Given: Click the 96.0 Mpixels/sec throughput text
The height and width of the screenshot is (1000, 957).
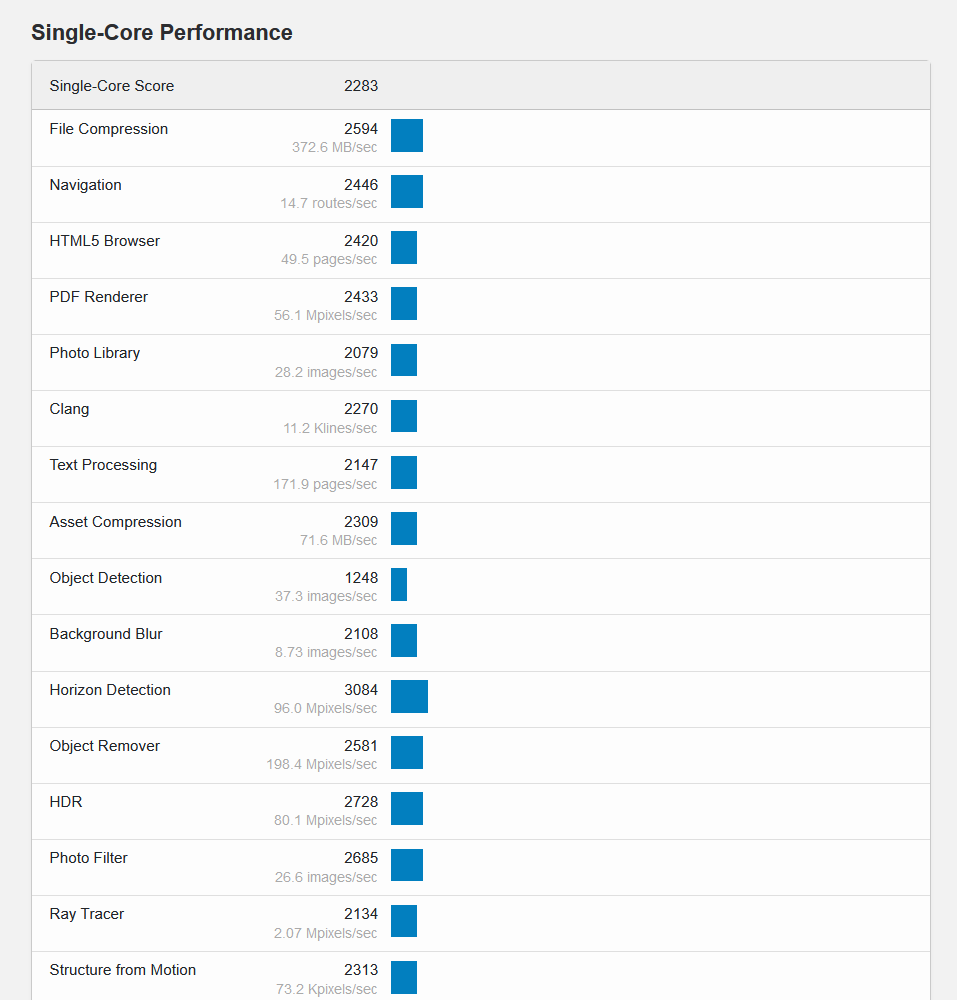Looking at the screenshot, I should pos(326,708).
